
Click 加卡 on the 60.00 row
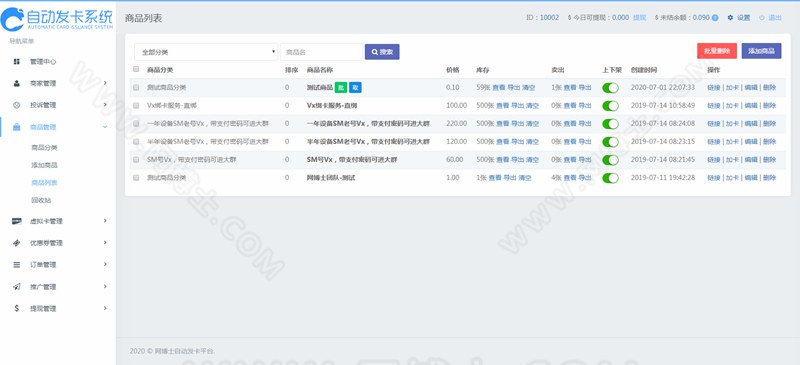coord(732,160)
